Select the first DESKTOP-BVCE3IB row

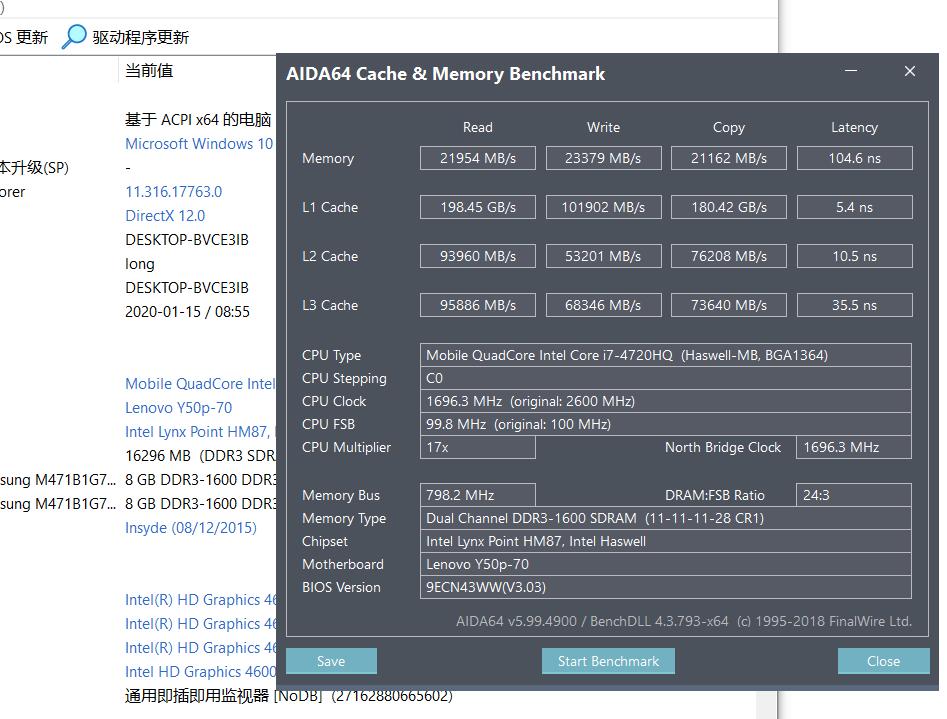(x=187, y=240)
